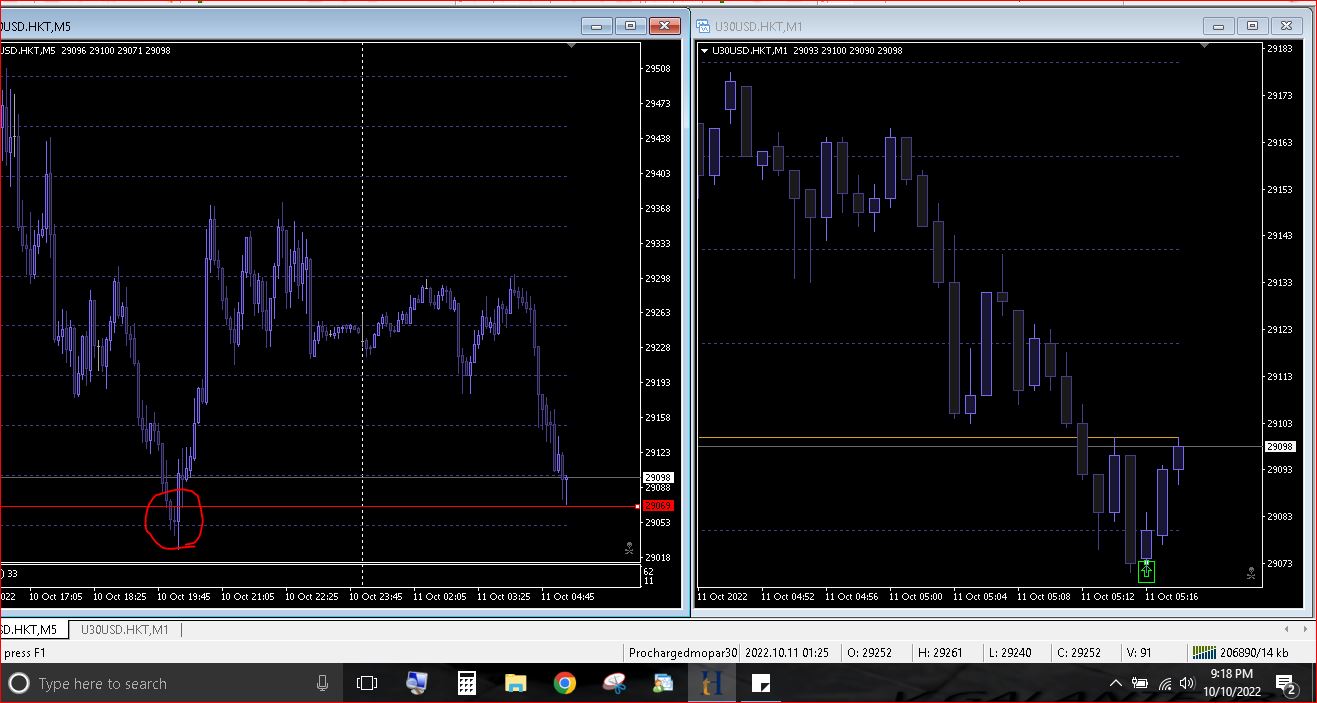
Task: Click the chart shift triangle on the M1 chart
Action: [x=1205, y=46]
